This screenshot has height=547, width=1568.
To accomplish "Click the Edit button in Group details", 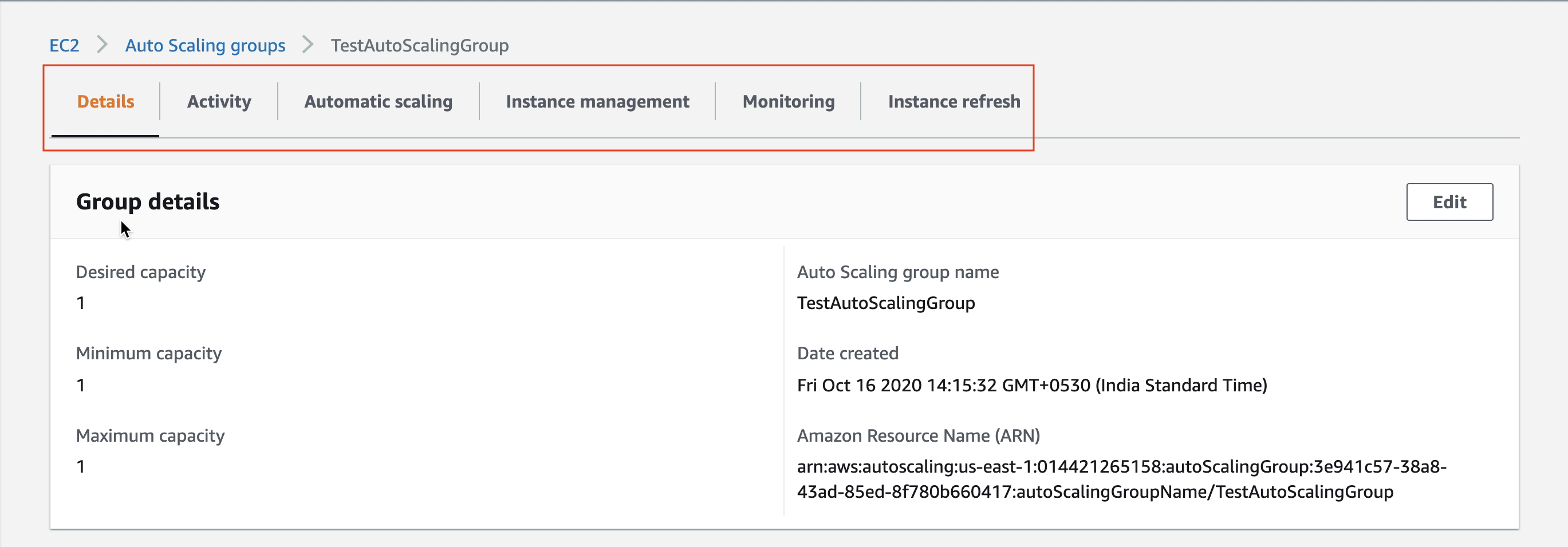I will (x=1449, y=202).
